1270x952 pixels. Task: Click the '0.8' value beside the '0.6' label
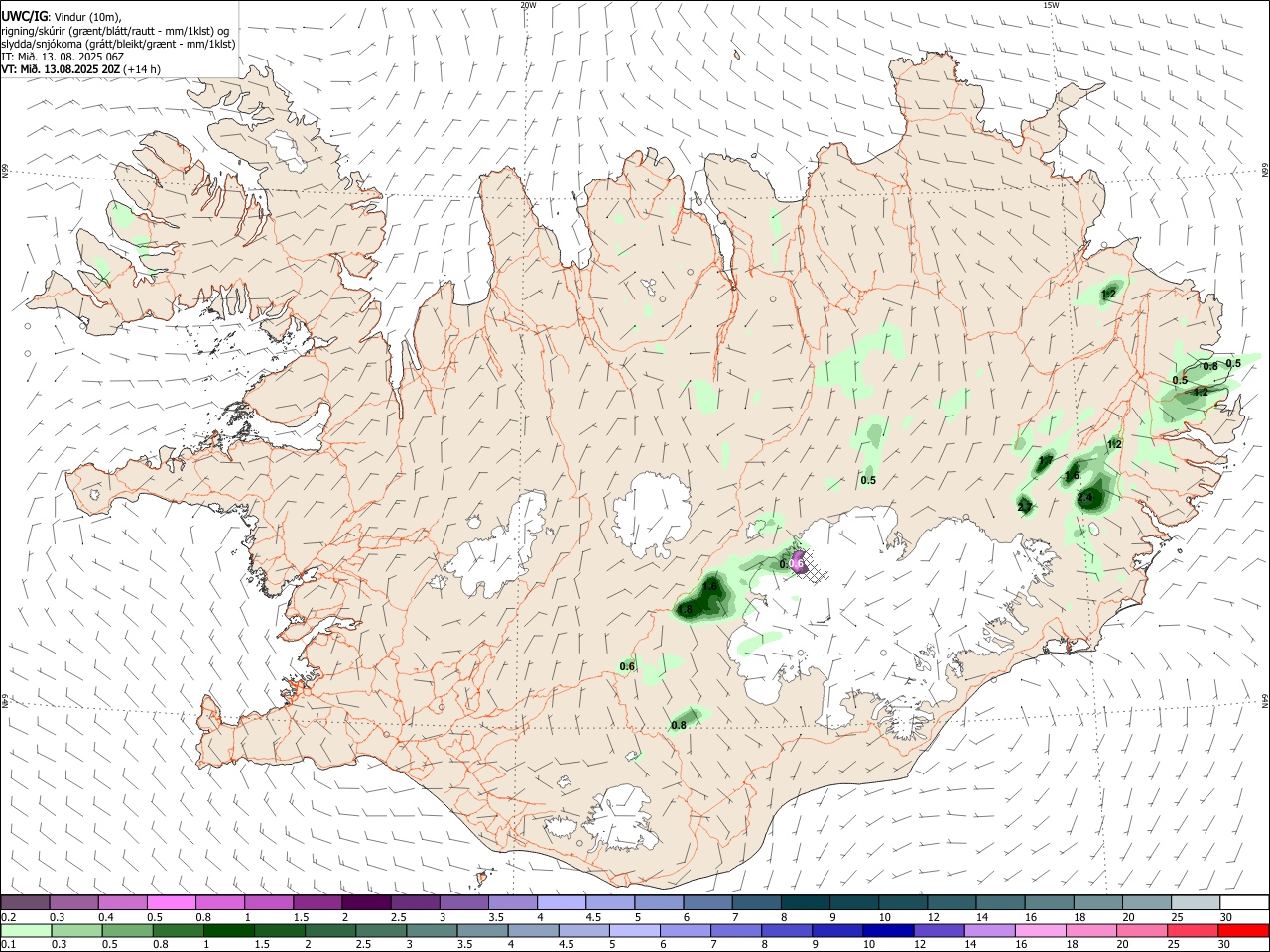(x=784, y=564)
